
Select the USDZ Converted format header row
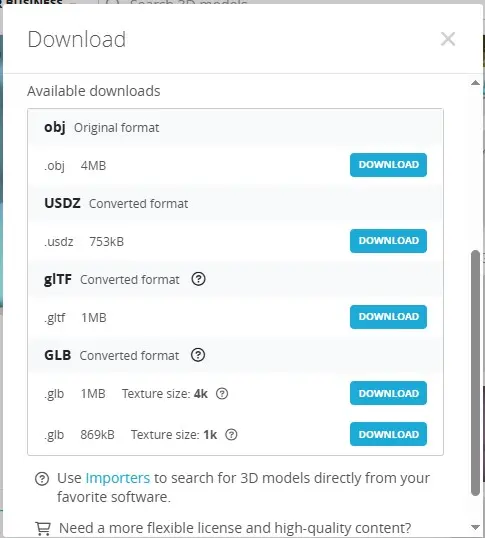click(235, 203)
